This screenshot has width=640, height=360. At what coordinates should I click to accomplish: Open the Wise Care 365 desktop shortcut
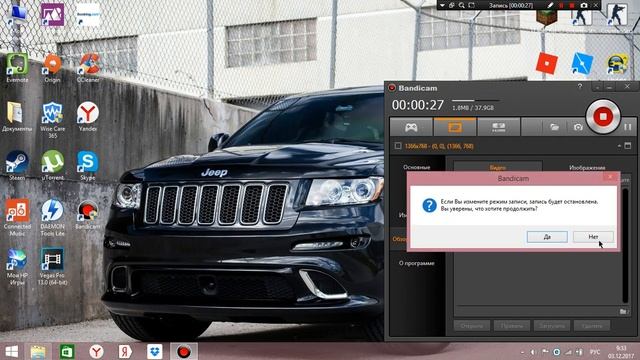point(52,120)
